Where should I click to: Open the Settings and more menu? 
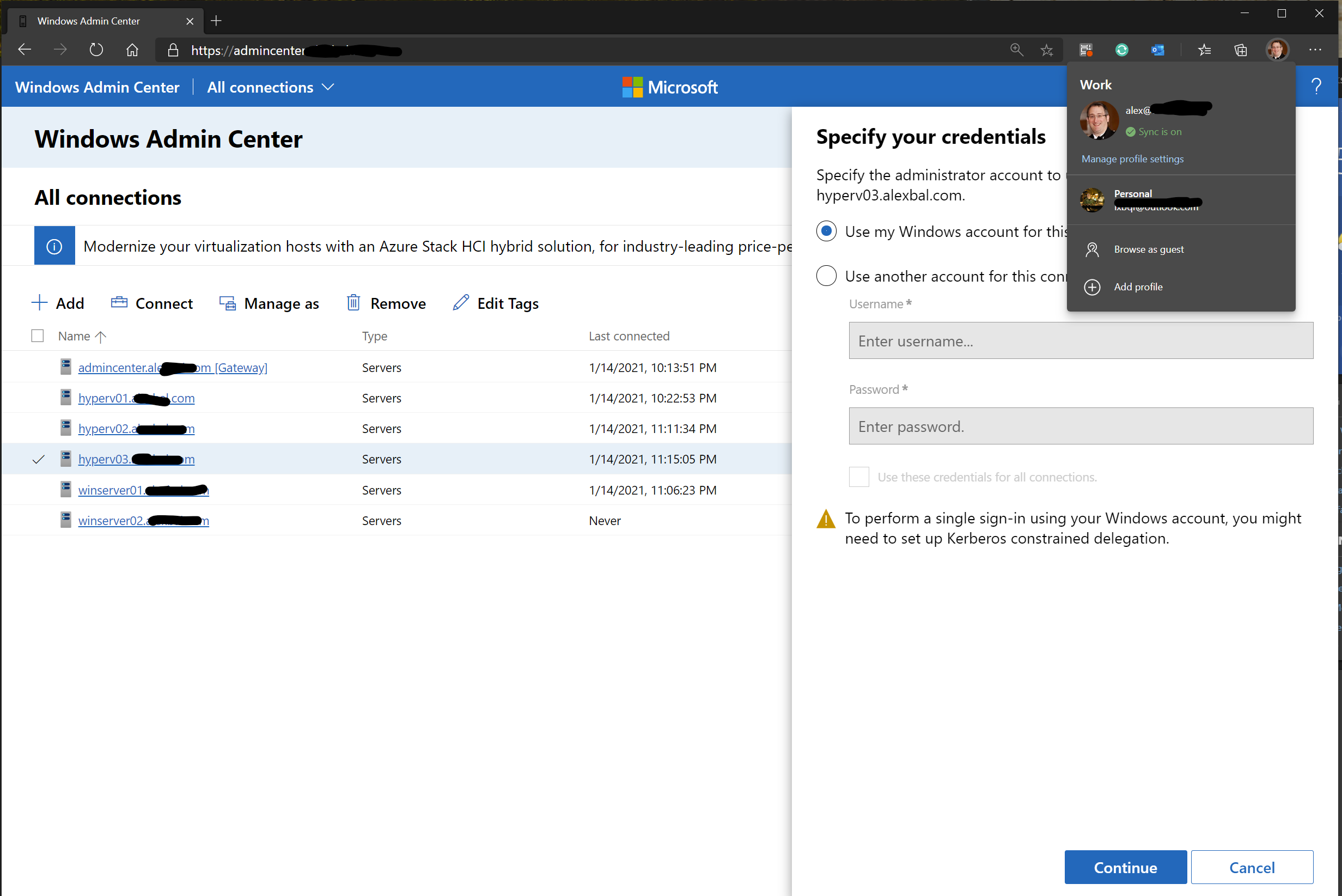point(1316,50)
